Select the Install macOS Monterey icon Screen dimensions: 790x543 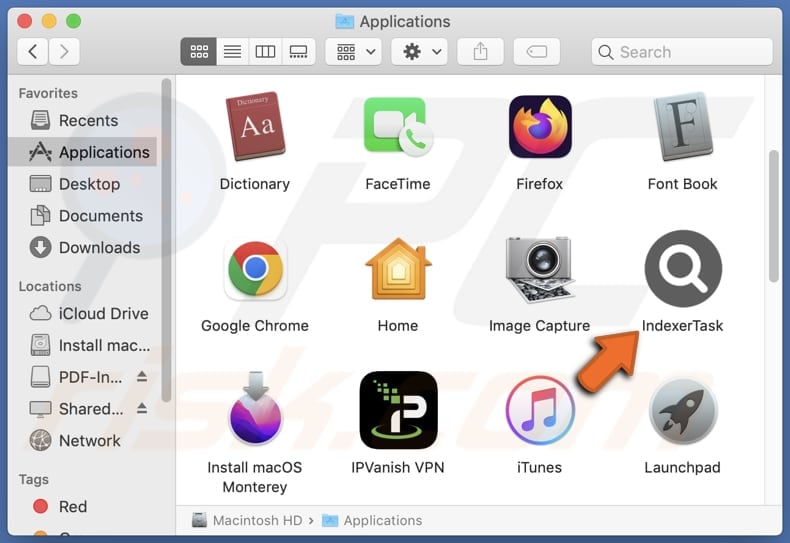[255, 408]
